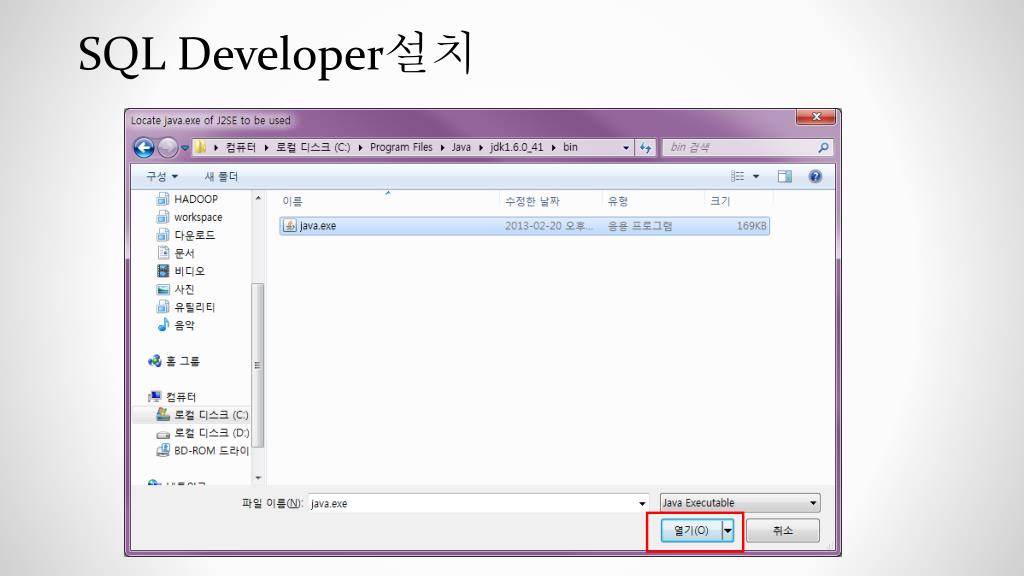Screen dimensions: 1024x576
Task: Open the Java Executable file type dropdown
Action: point(740,503)
